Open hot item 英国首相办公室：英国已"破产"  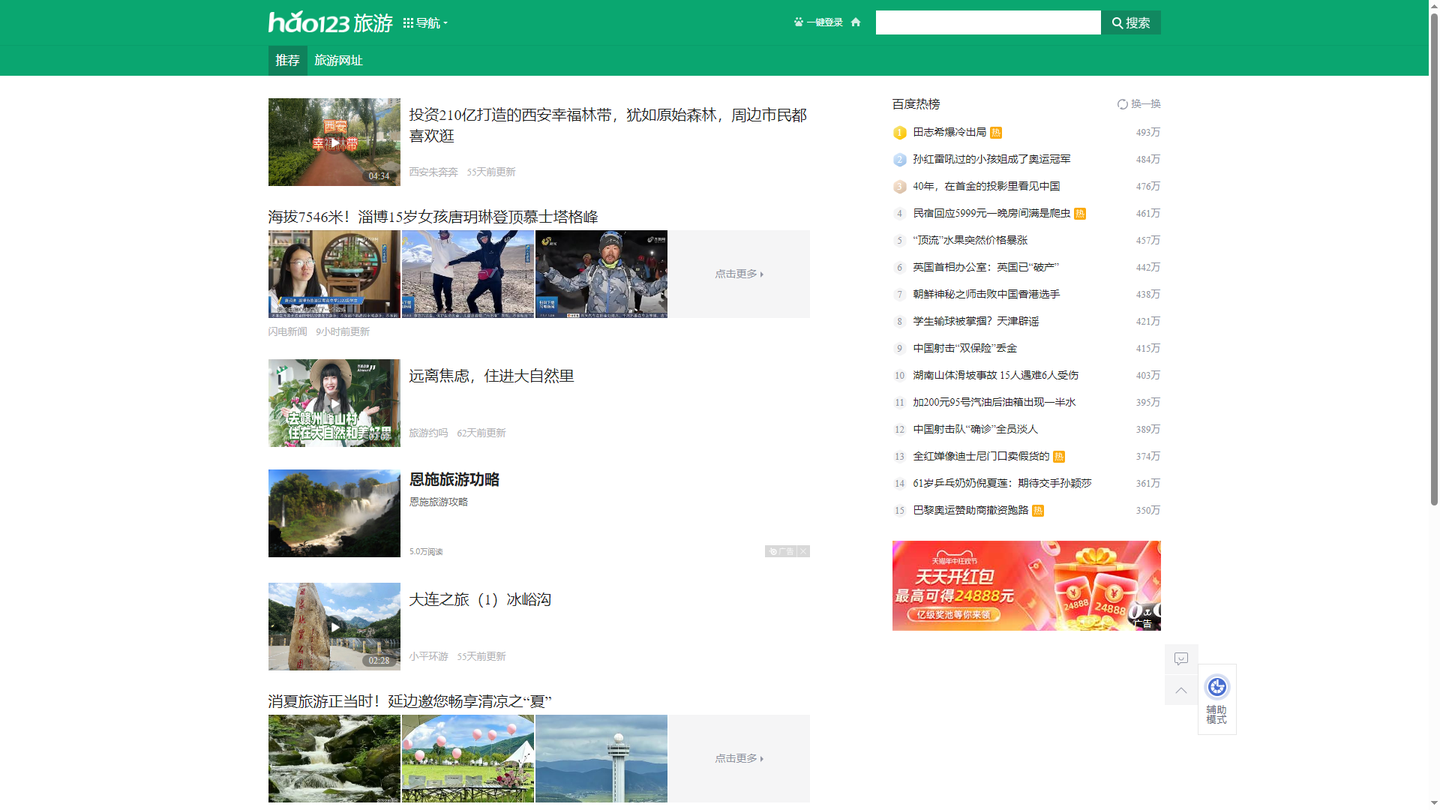[x=986, y=267]
